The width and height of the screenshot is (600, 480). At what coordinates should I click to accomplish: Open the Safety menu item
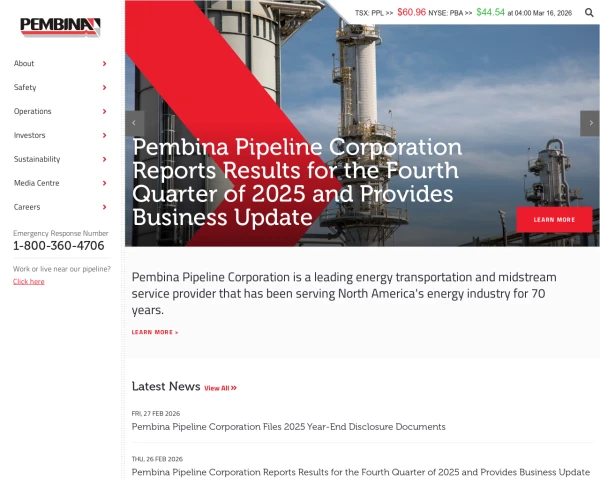click(25, 88)
